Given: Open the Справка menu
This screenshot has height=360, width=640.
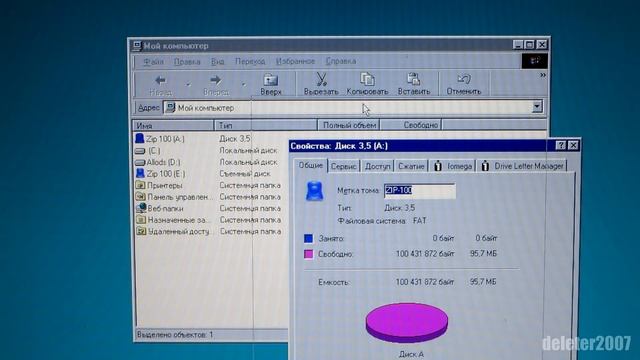Looking at the screenshot, I should pos(341,62).
